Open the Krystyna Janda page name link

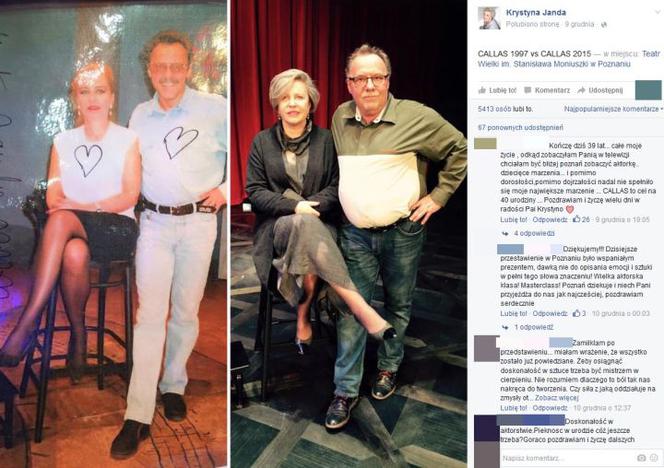click(x=536, y=13)
